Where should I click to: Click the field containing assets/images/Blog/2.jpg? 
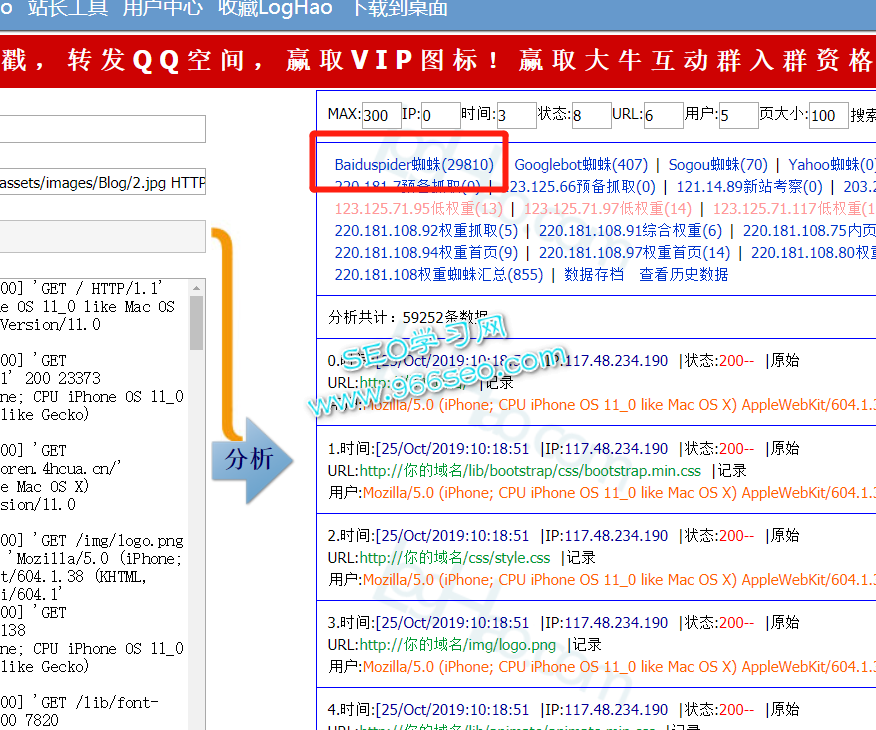[103, 182]
